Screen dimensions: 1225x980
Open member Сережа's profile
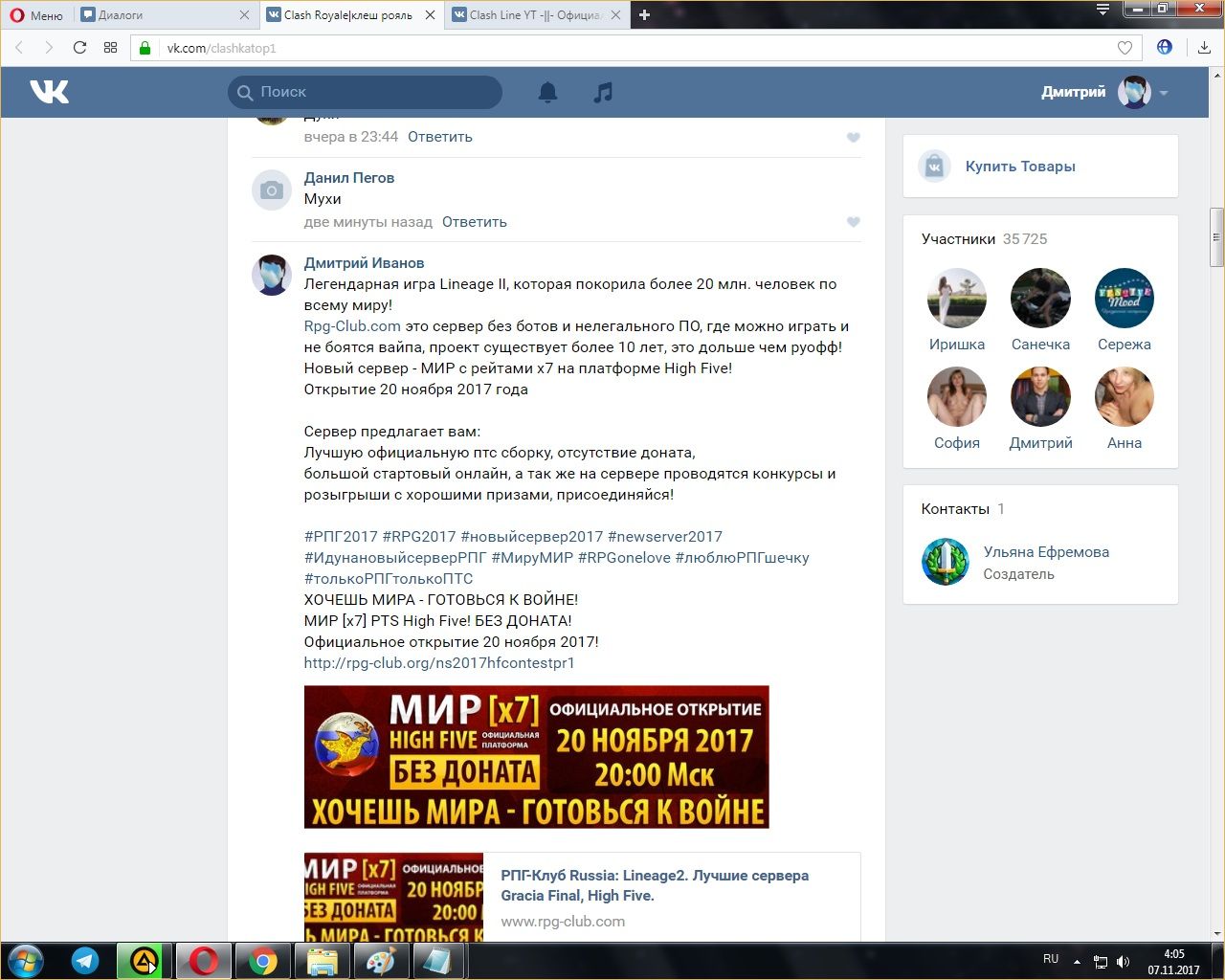point(1125,310)
